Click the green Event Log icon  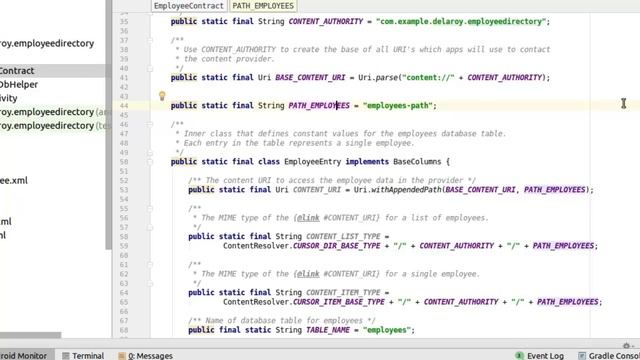(520, 356)
